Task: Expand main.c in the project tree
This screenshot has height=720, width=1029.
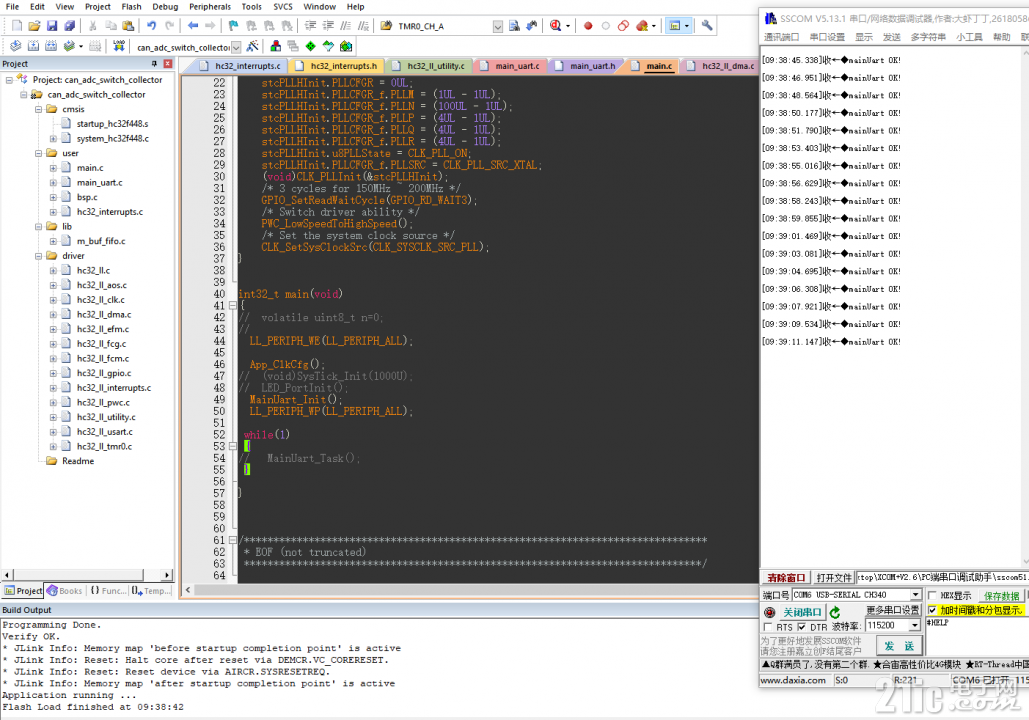Action: pyautogui.click(x=53, y=168)
